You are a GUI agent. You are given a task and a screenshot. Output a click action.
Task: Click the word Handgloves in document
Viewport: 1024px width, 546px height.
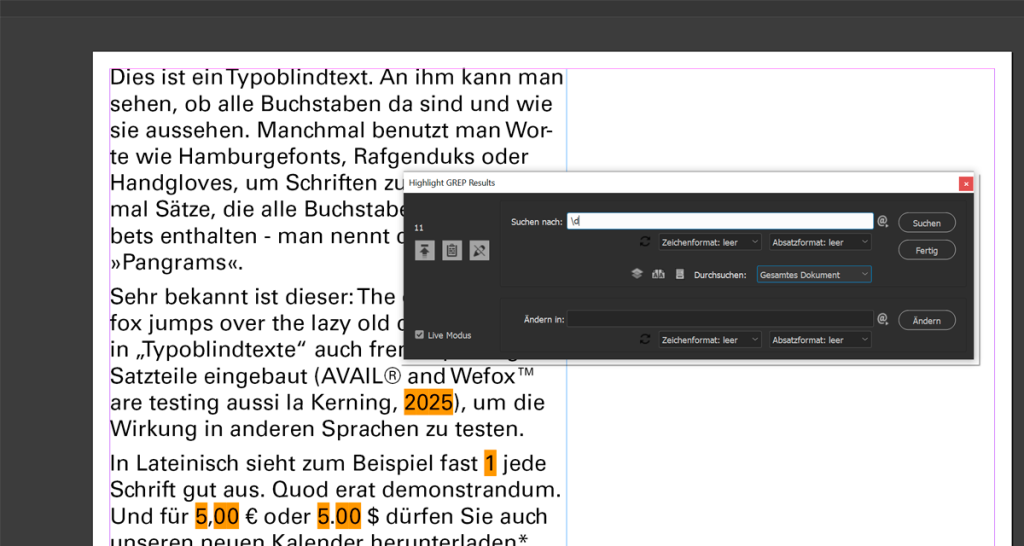172,183
